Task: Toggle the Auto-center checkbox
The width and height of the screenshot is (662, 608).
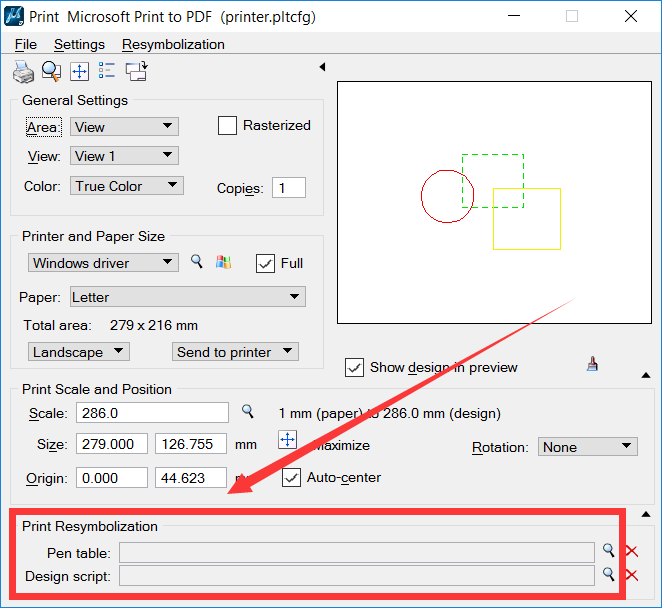Action: pyautogui.click(x=291, y=478)
